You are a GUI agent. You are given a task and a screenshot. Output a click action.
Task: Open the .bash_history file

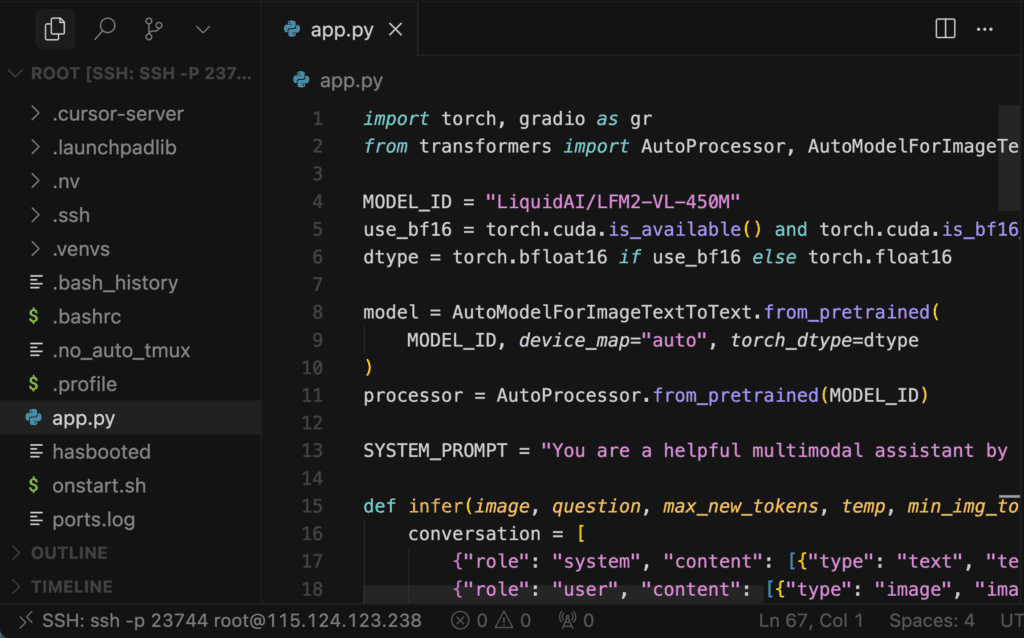click(114, 283)
